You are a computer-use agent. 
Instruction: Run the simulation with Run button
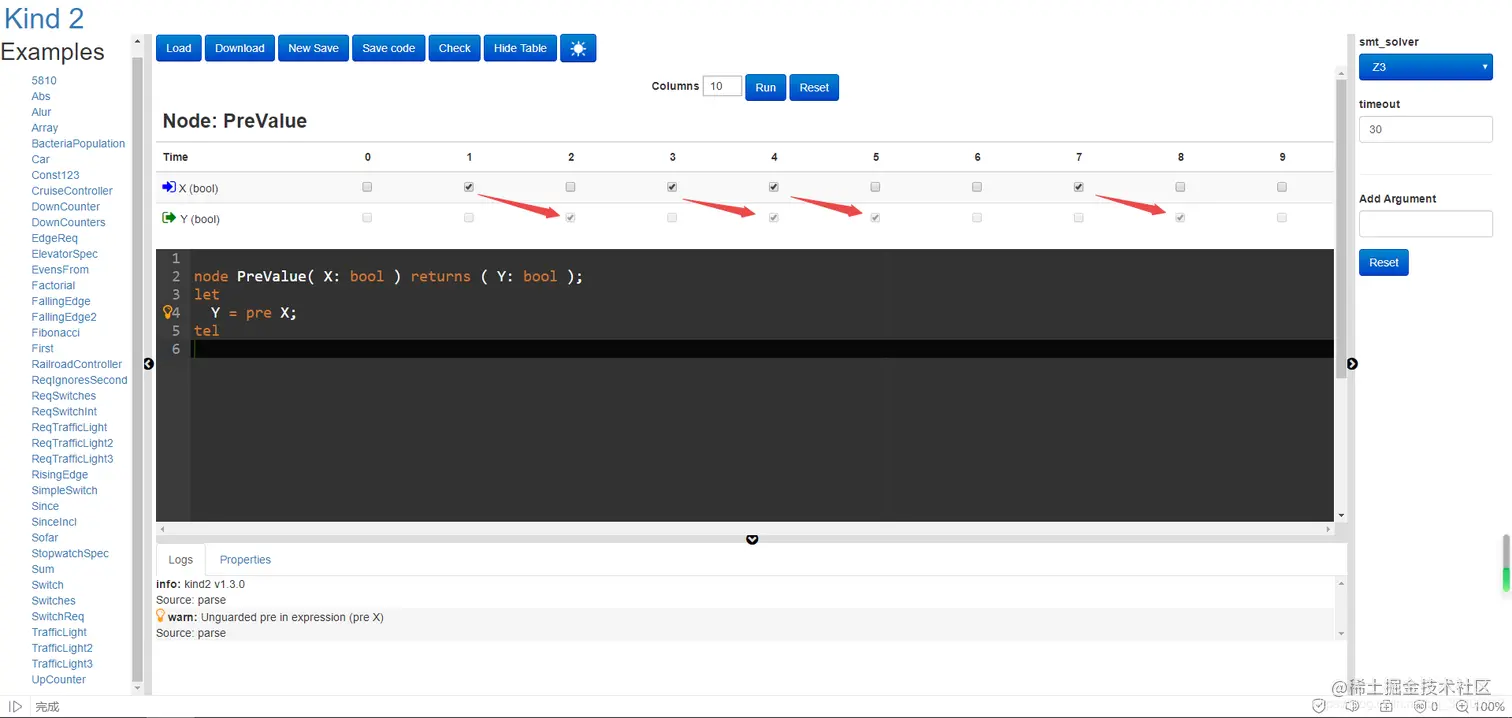766,87
